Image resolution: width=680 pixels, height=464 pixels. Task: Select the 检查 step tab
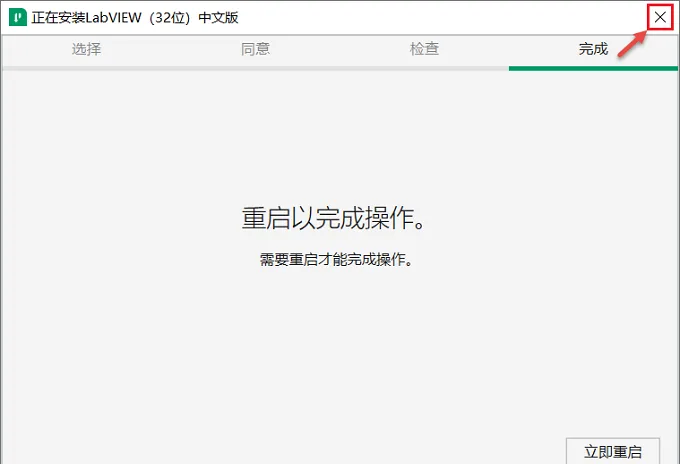[x=424, y=49]
